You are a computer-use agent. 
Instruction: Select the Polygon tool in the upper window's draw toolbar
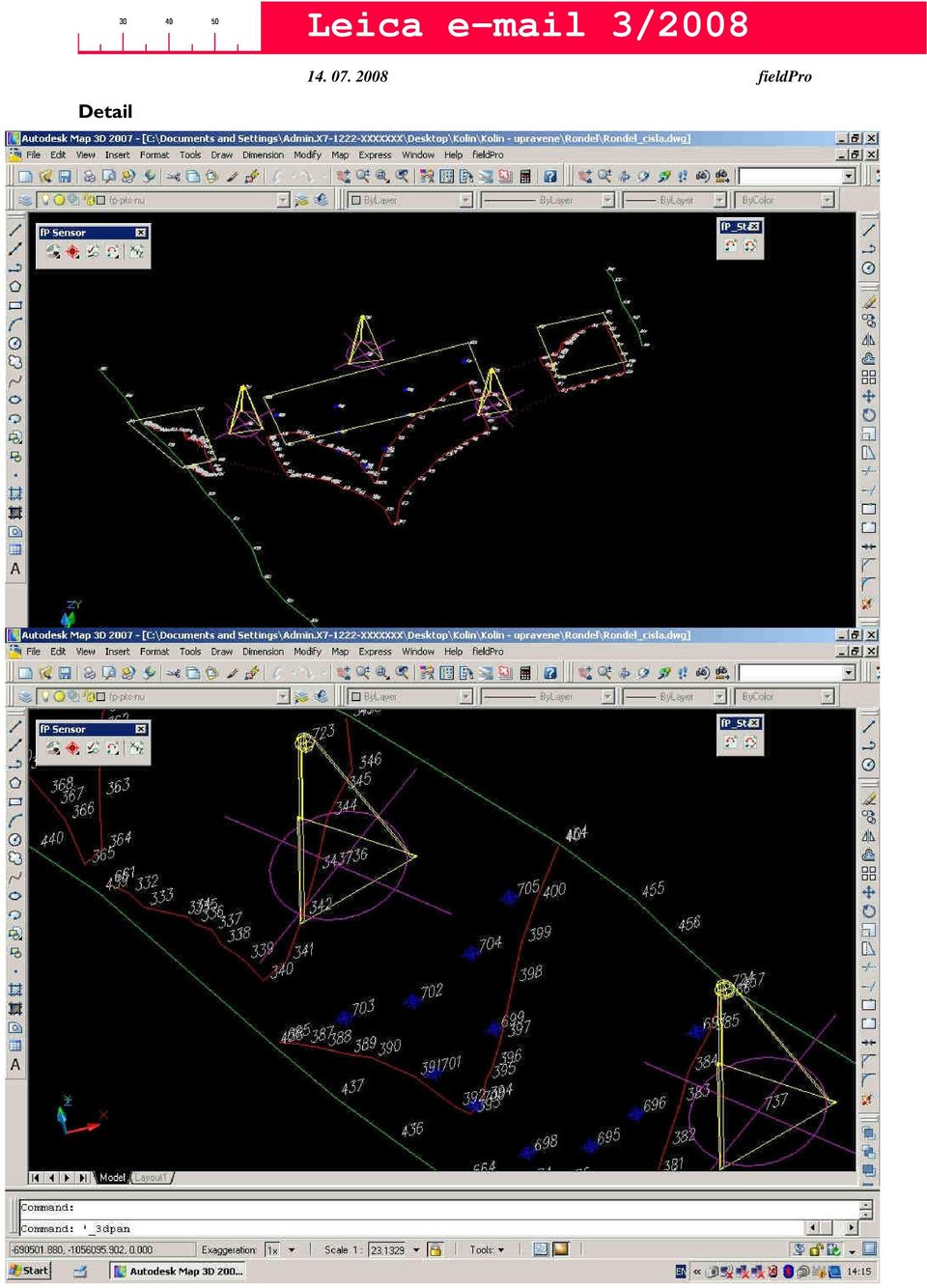pyautogui.click(x=15, y=287)
